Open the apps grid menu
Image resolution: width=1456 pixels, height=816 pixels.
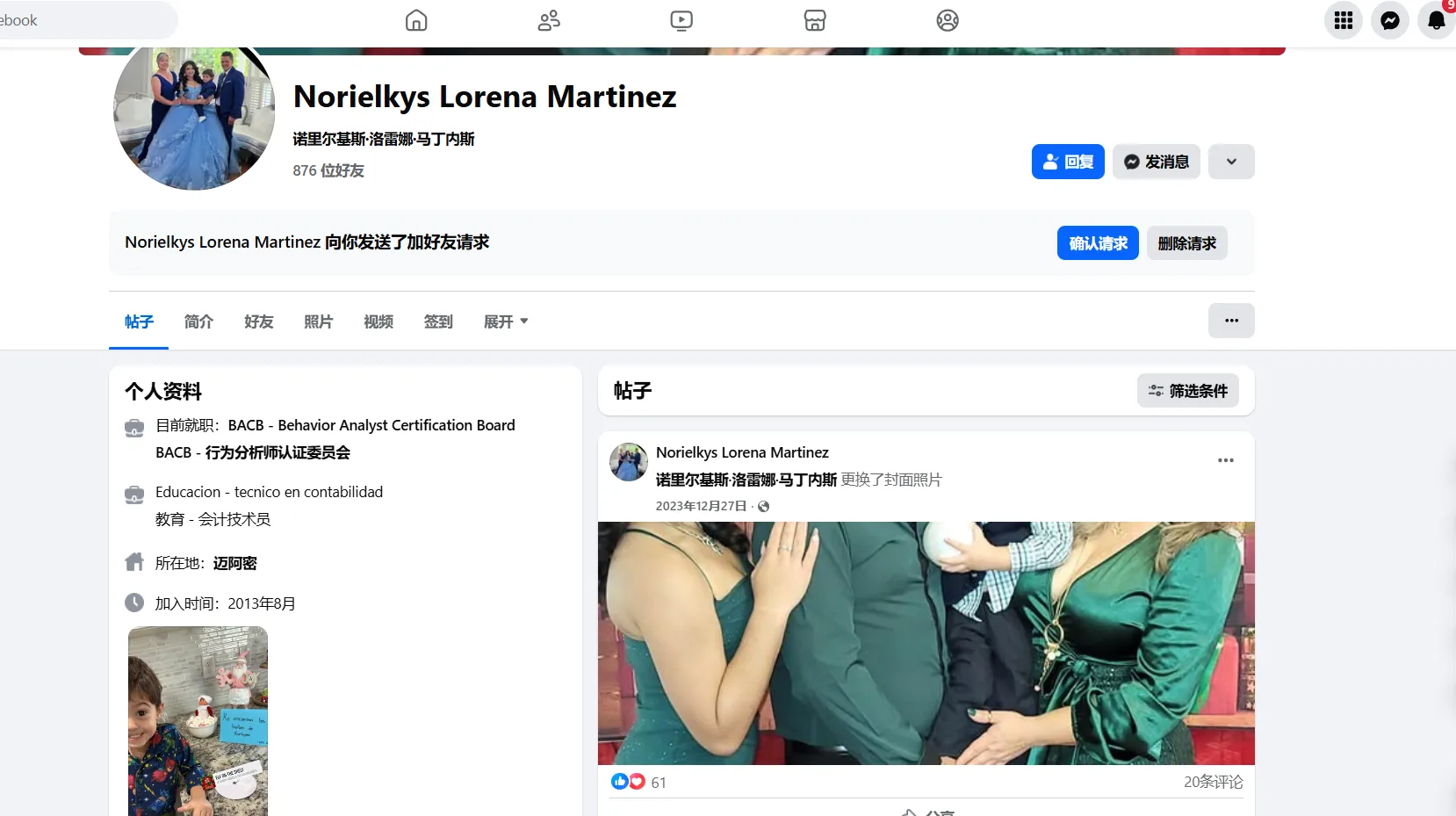1342,19
